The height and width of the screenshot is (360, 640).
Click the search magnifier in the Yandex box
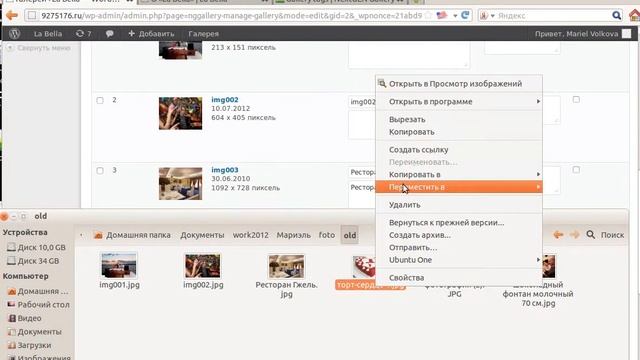616,16
